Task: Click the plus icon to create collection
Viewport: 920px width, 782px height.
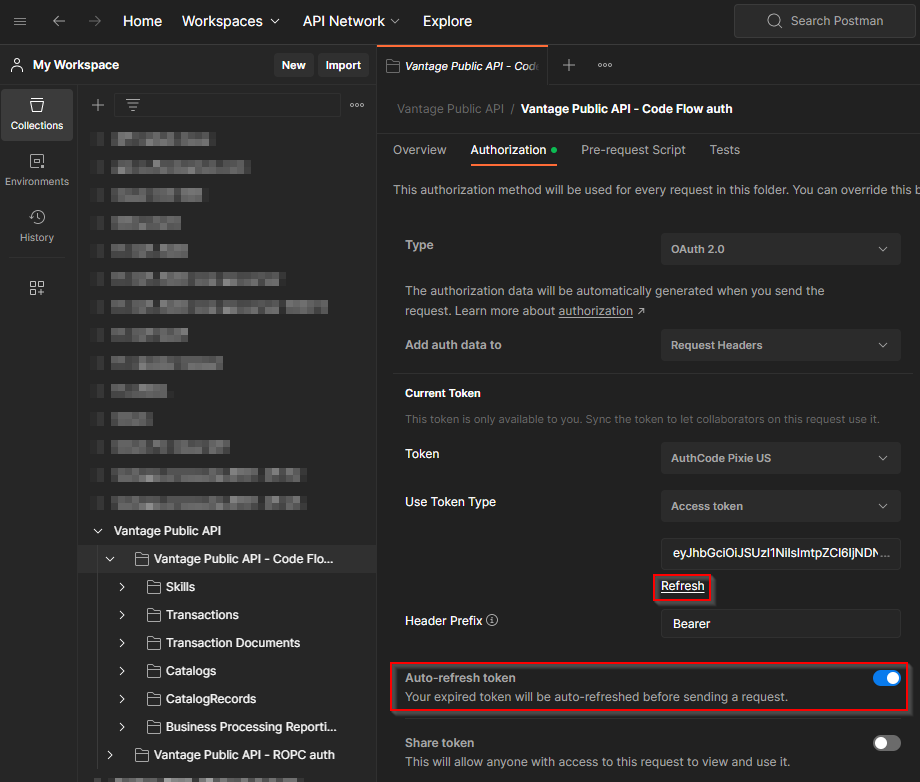Action: (98, 105)
